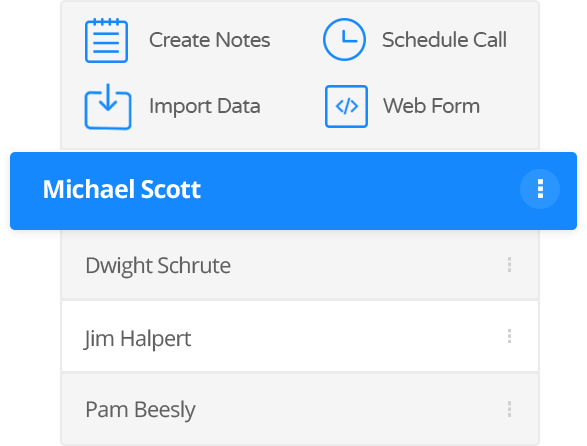Screen dimensions: 587x446
Task: Select the Jim Halpert row
Action: tap(300, 336)
